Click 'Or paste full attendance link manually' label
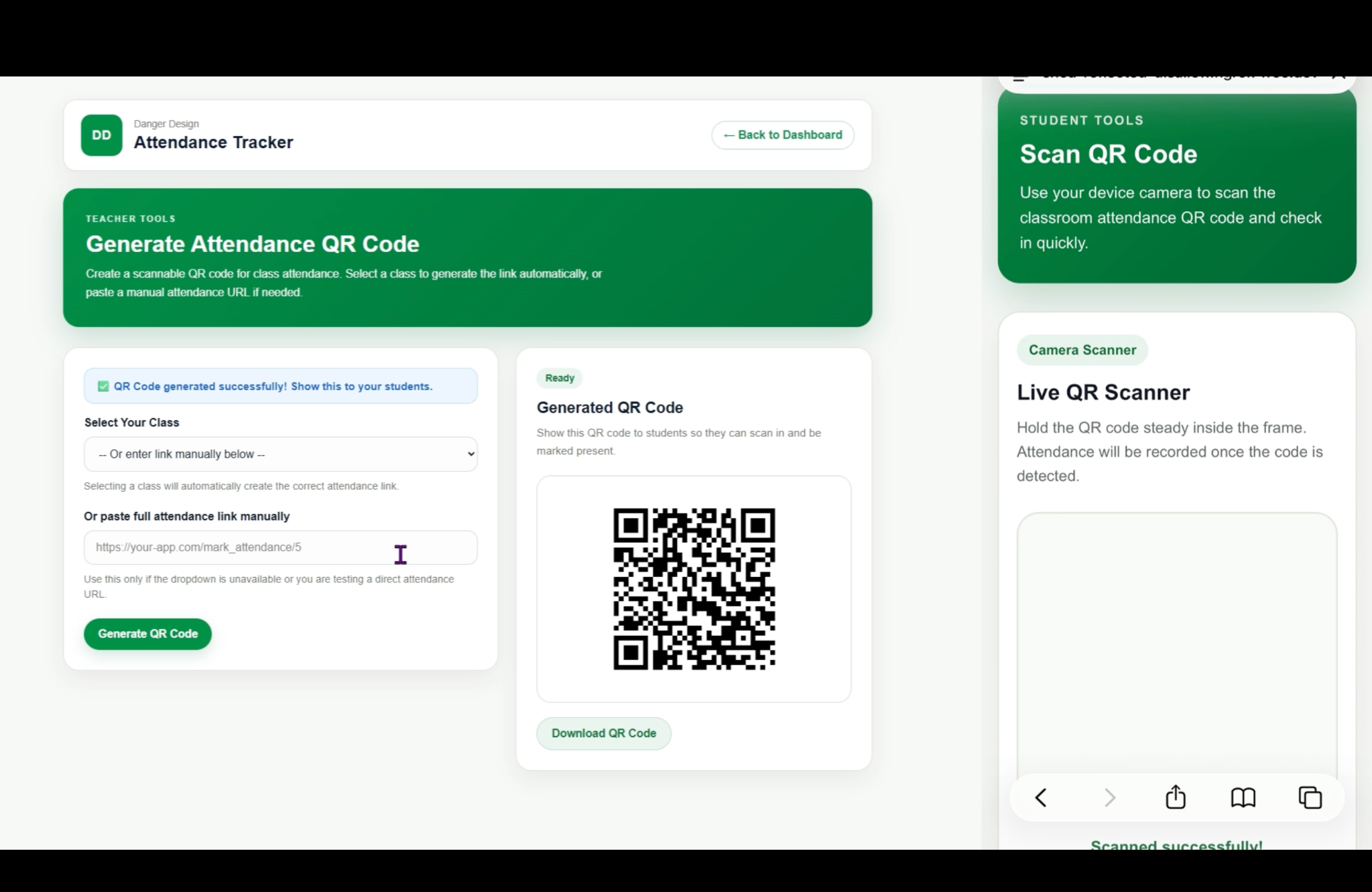 [187, 517]
